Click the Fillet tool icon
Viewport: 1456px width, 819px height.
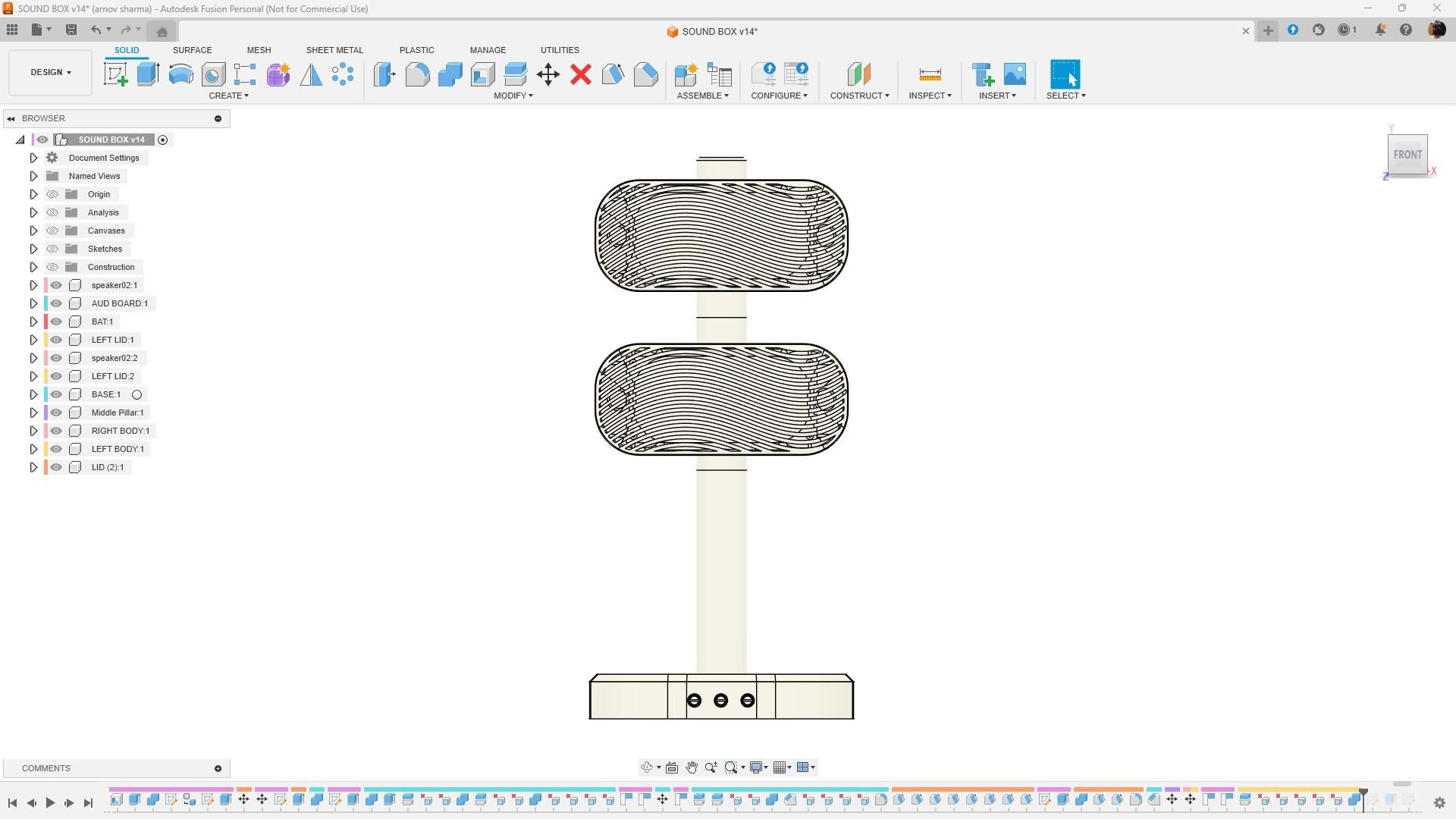[x=417, y=74]
